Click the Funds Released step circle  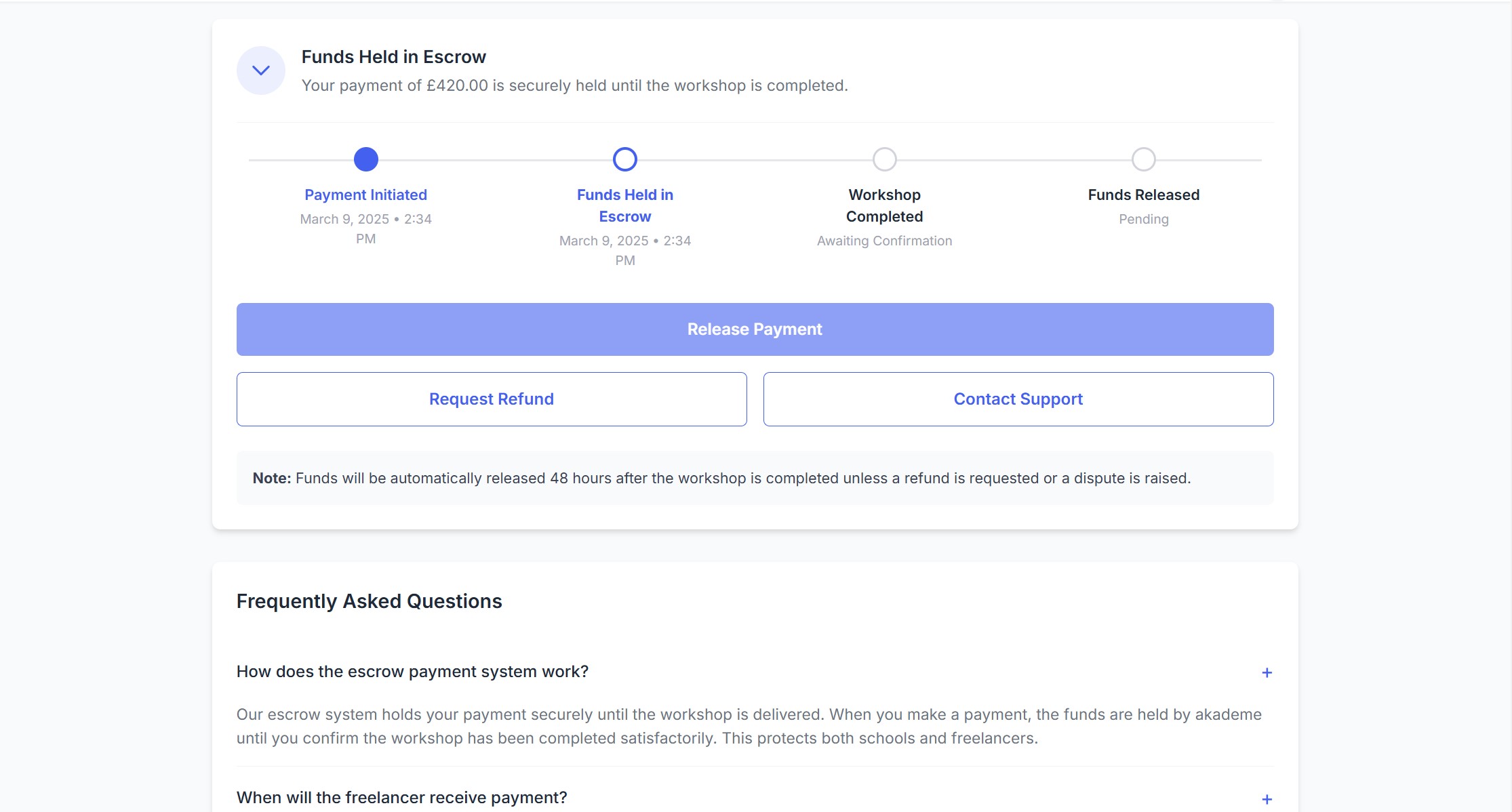click(1143, 159)
